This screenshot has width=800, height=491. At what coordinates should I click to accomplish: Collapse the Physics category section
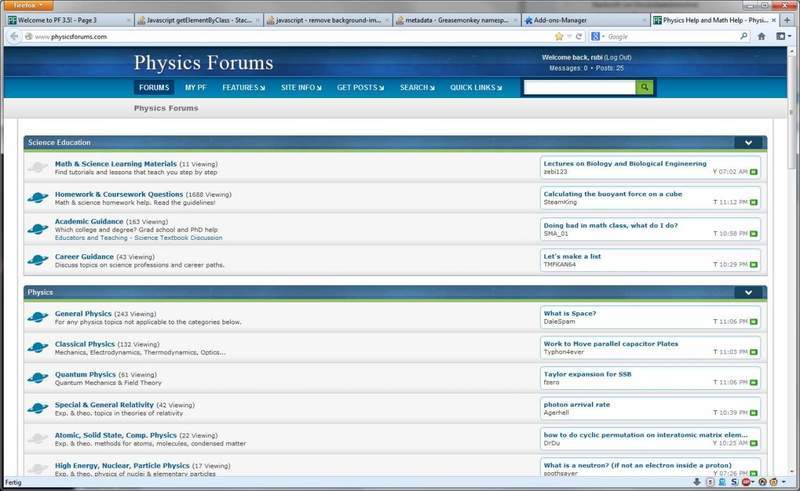(748, 292)
